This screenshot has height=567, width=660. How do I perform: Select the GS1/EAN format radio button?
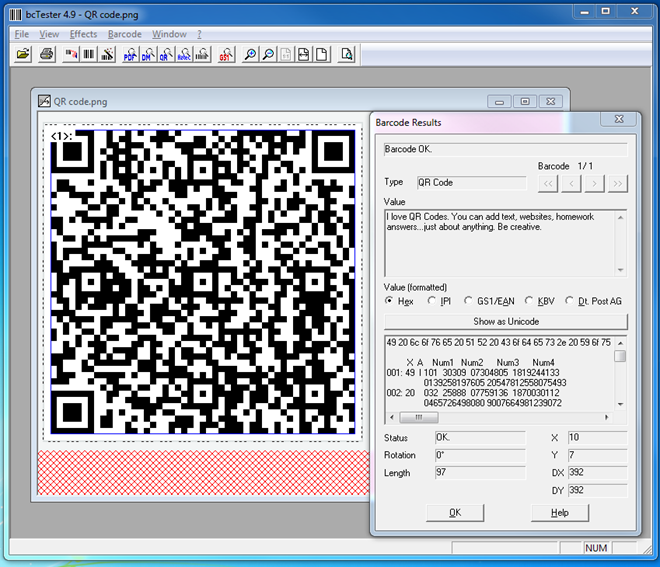[x=468, y=301]
